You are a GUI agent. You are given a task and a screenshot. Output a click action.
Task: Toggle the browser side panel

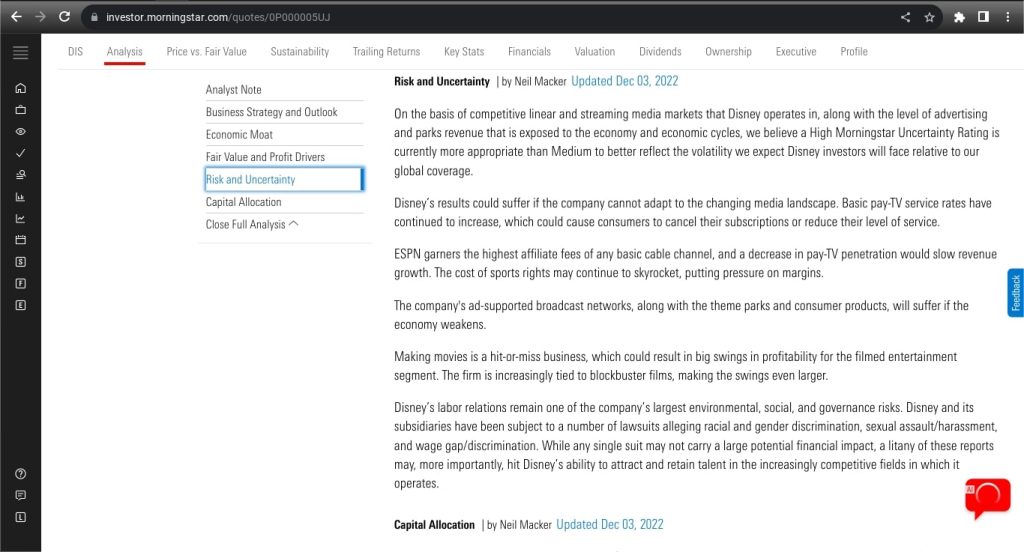[983, 17]
